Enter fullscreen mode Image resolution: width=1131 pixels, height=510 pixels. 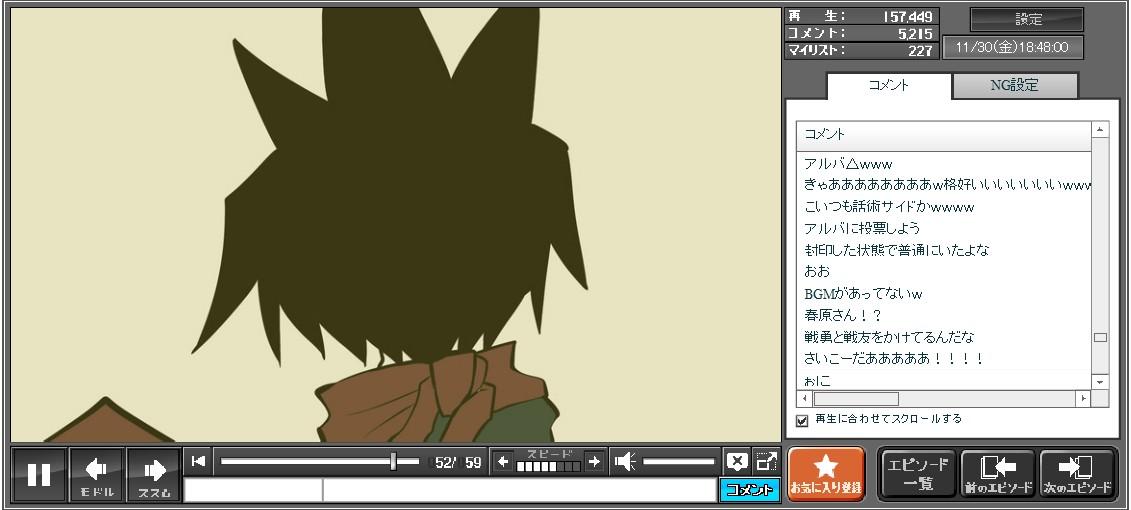point(766,461)
